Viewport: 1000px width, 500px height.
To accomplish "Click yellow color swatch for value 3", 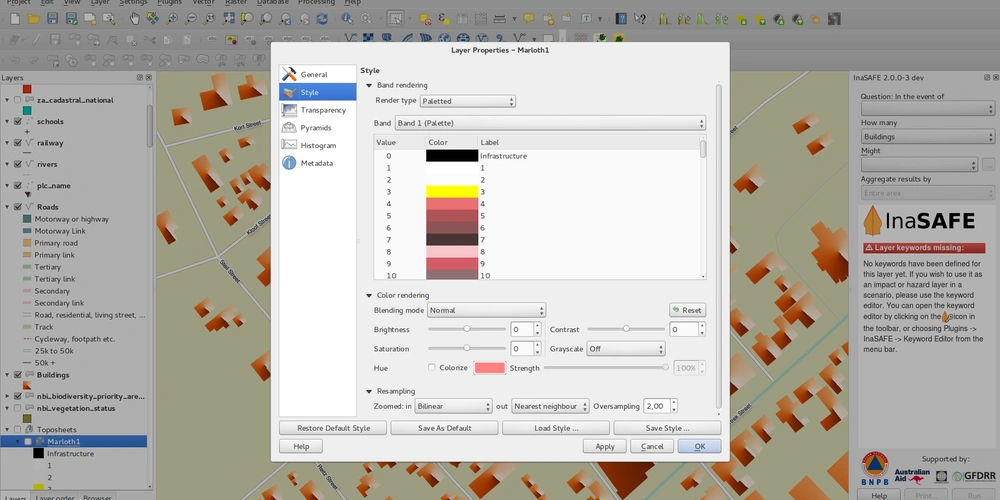I will (x=452, y=192).
